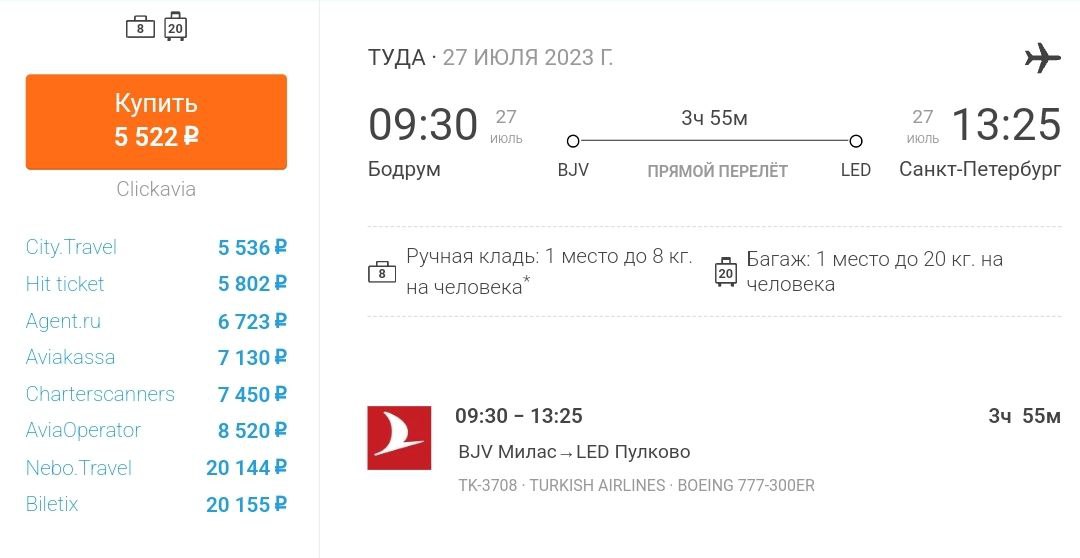Click the ТУДА 27 июля 2023 header
Viewport: 1080px width, 558px height.
click(490, 58)
